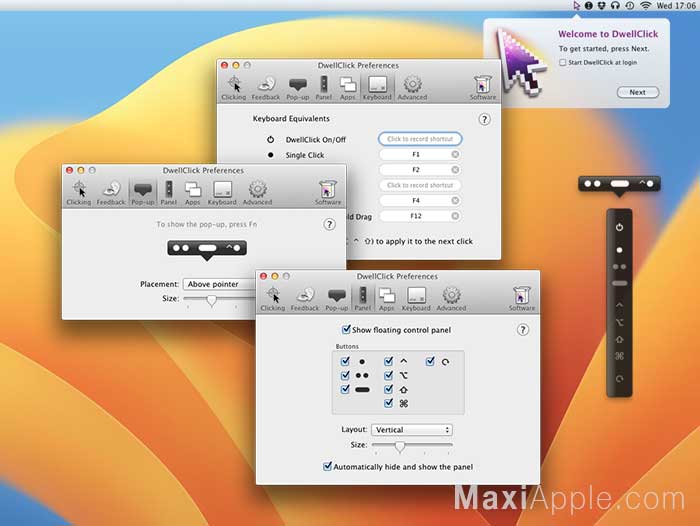Select double-click dots on the vertical floating panel
The width and height of the screenshot is (700, 526).
coord(619,267)
